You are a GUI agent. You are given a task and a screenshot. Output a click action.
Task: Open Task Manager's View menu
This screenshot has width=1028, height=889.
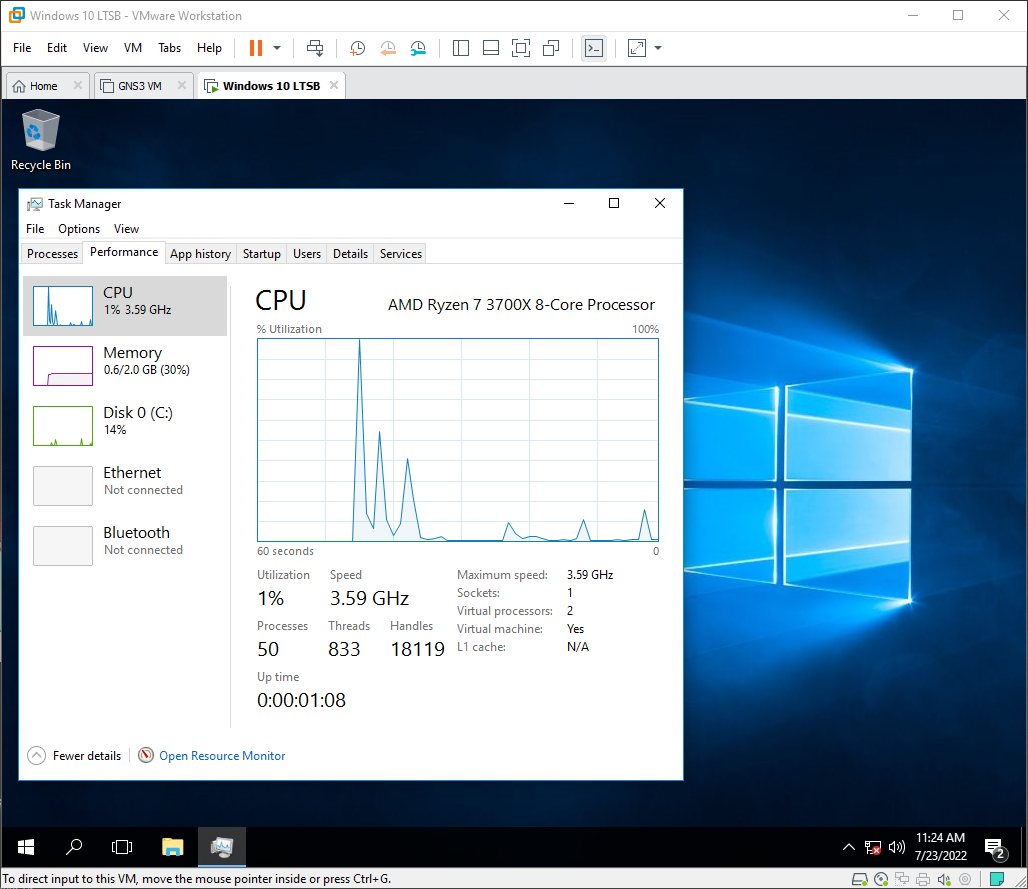click(x=127, y=229)
